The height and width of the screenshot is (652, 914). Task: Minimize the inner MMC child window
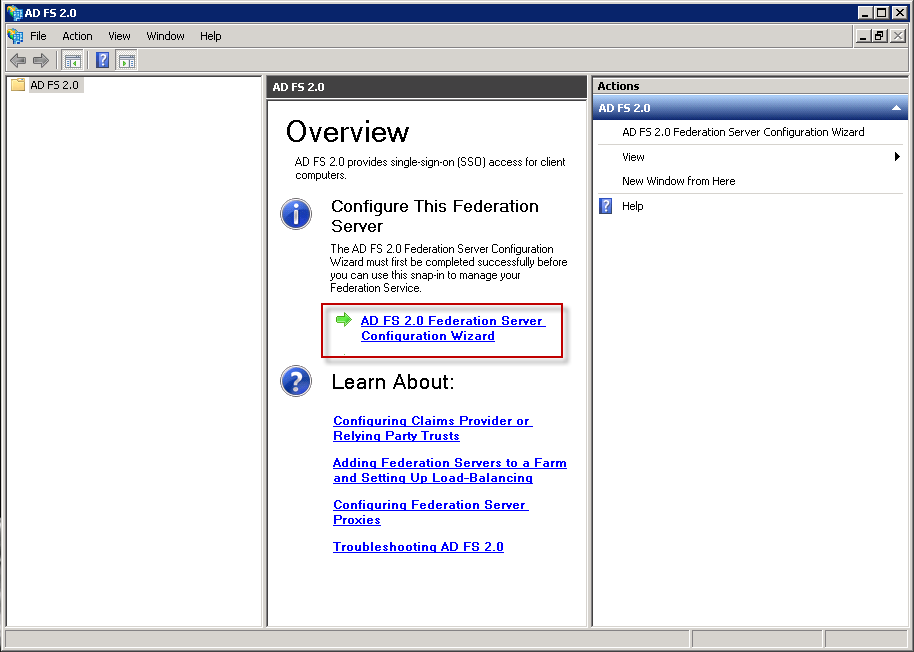coord(863,36)
